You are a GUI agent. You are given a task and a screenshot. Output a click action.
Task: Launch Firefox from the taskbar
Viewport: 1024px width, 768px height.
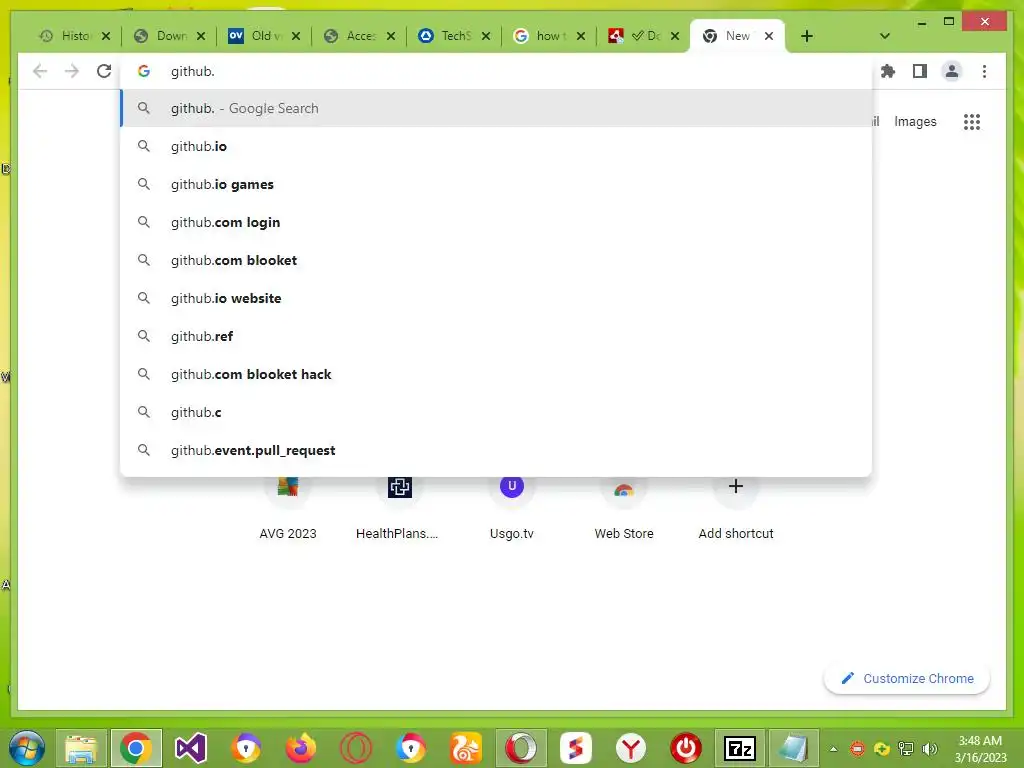pyautogui.click(x=300, y=748)
